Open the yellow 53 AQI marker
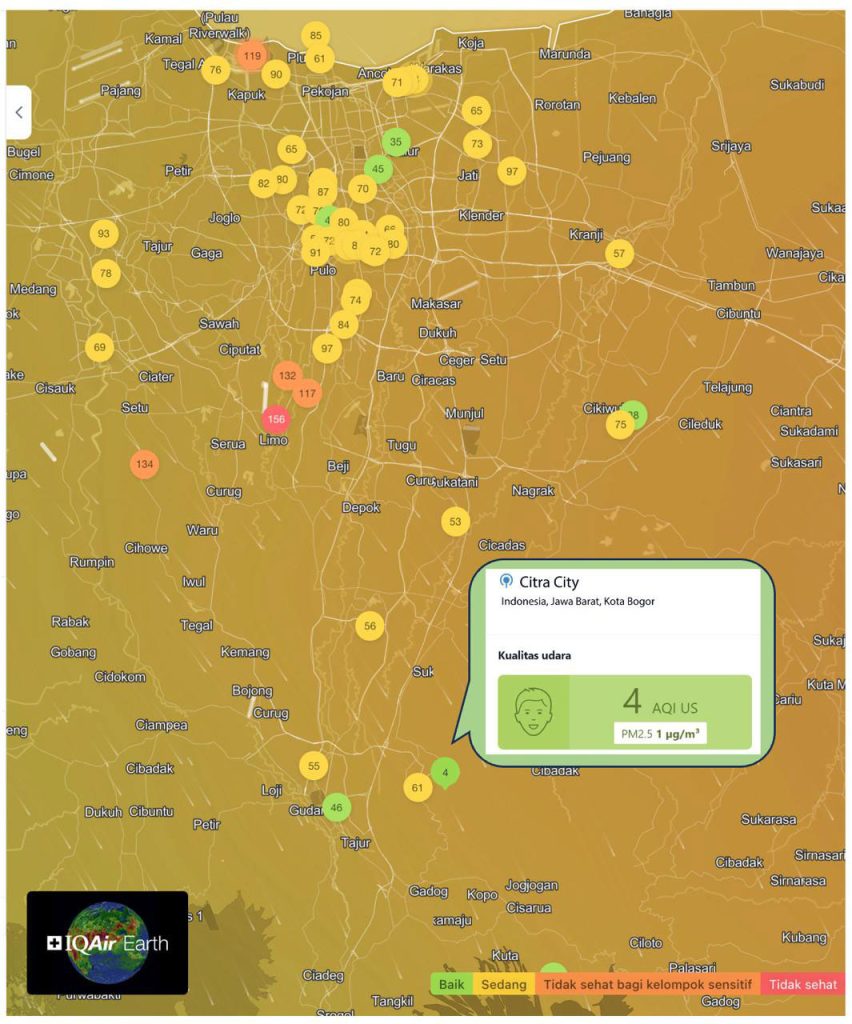 pos(456,521)
